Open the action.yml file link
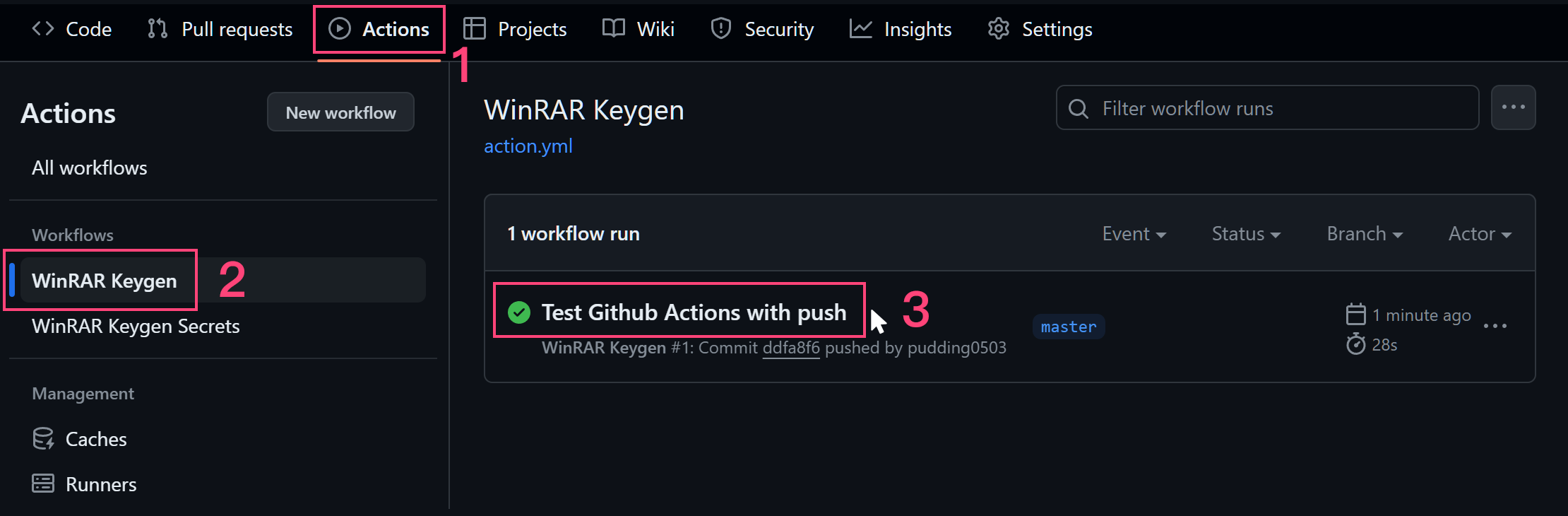 point(528,146)
